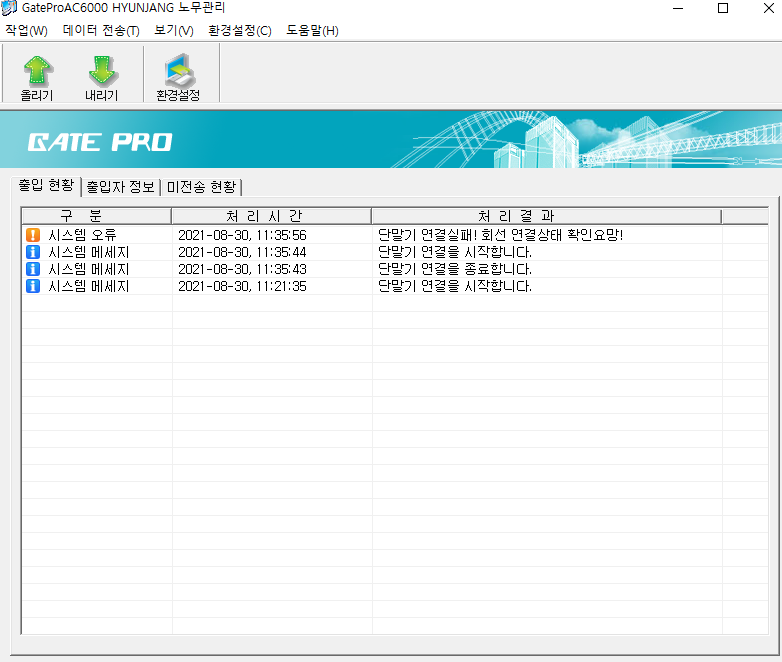Screen dimensions: 782x662
Task: Open the 환경설정(C) menu
Action: (x=240, y=30)
